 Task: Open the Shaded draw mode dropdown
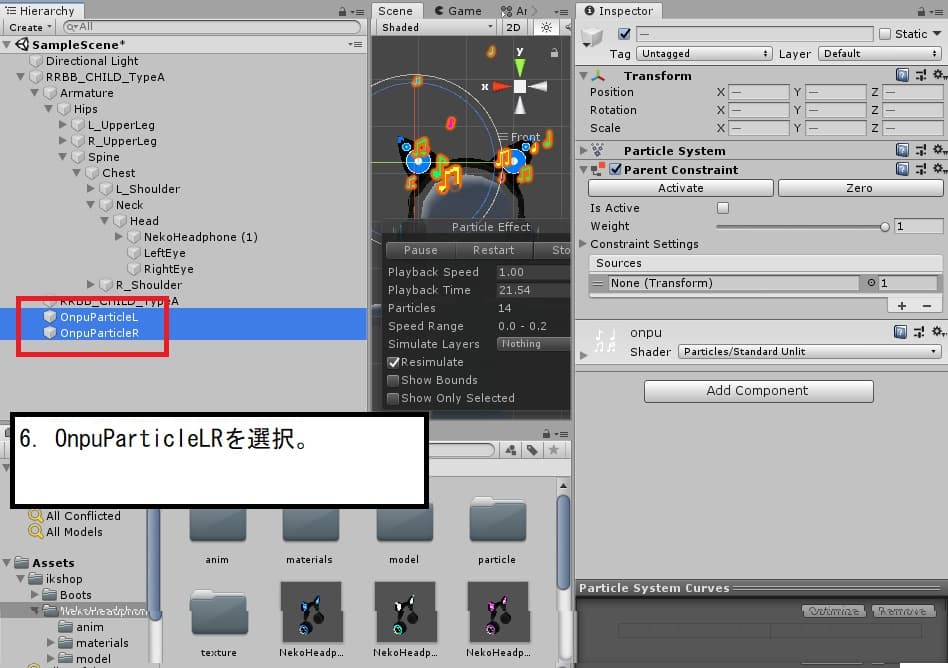pyautogui.click(x=435, y=27)
